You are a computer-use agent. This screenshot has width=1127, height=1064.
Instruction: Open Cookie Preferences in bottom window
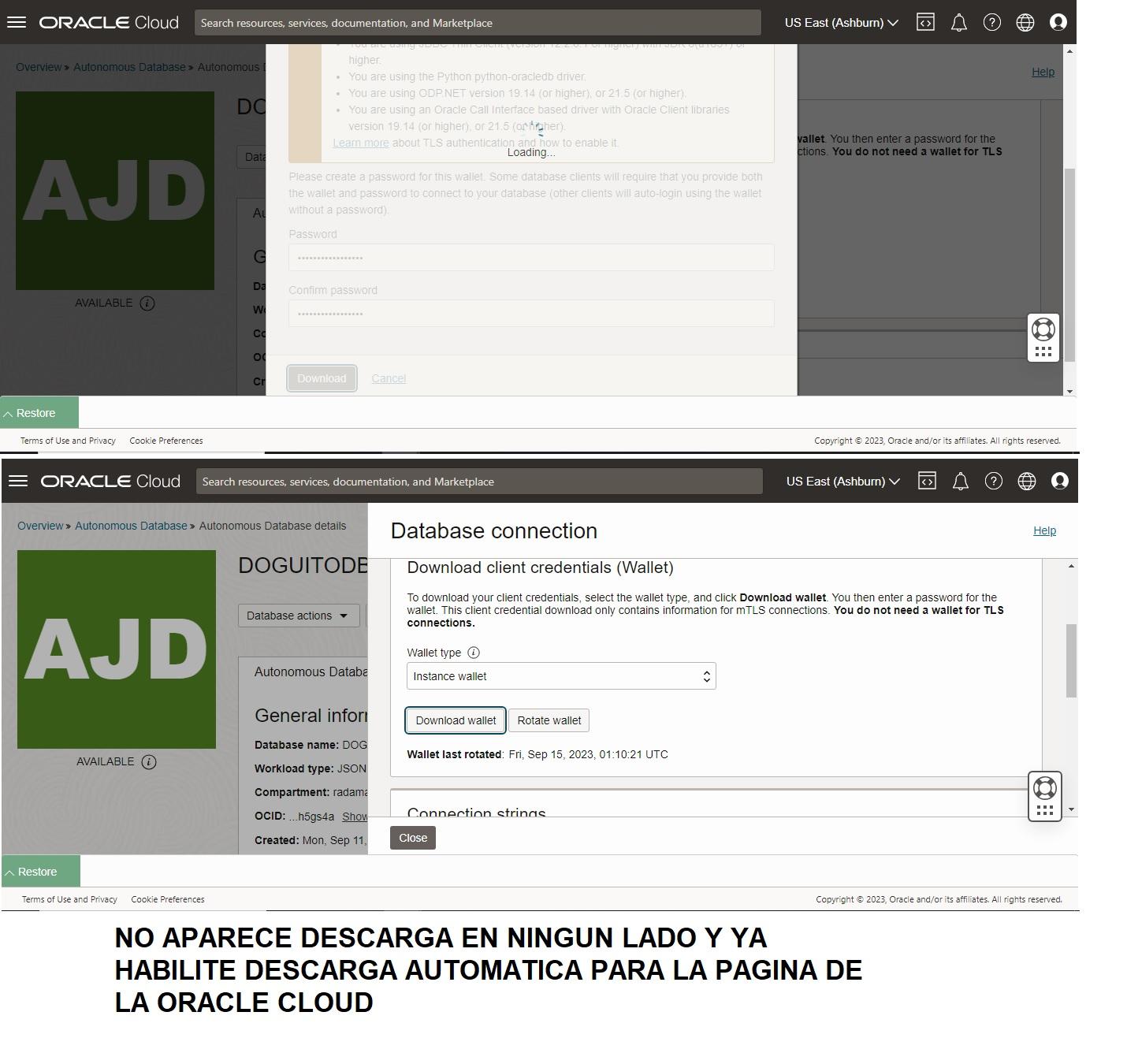[168, 899]
